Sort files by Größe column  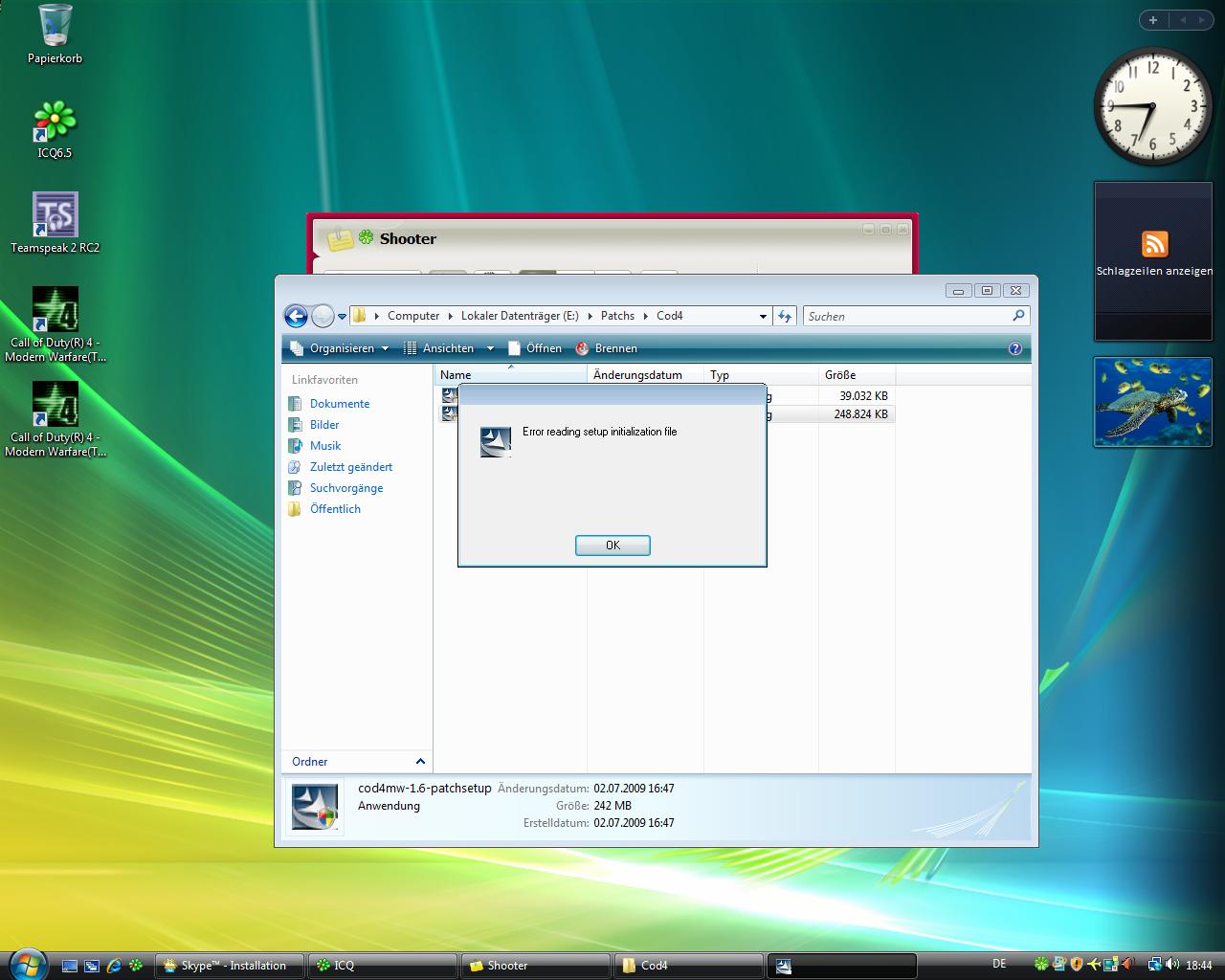click(857, 375)
